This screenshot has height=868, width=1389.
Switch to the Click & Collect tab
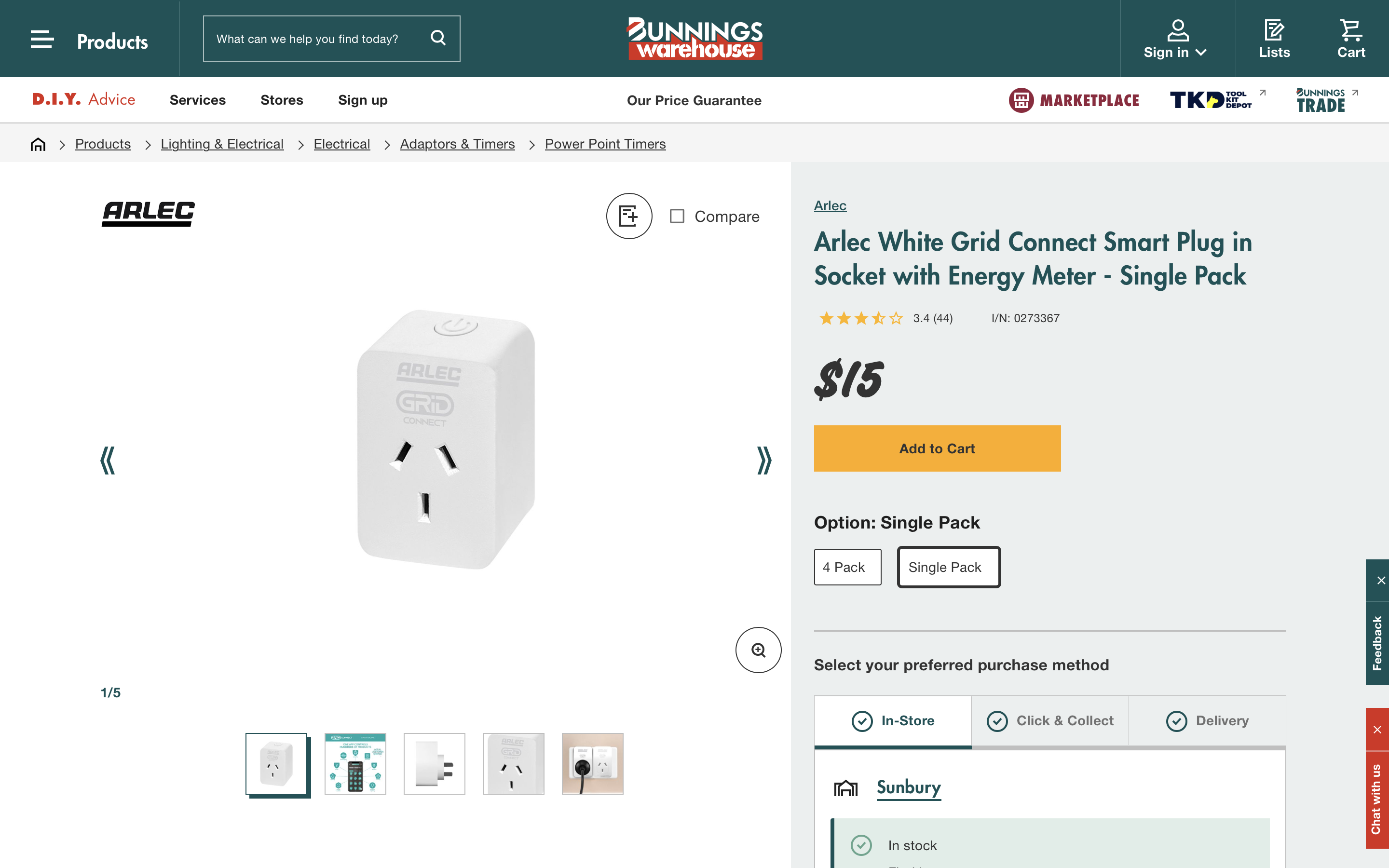pyautogui.click(x=1050, y=720)
